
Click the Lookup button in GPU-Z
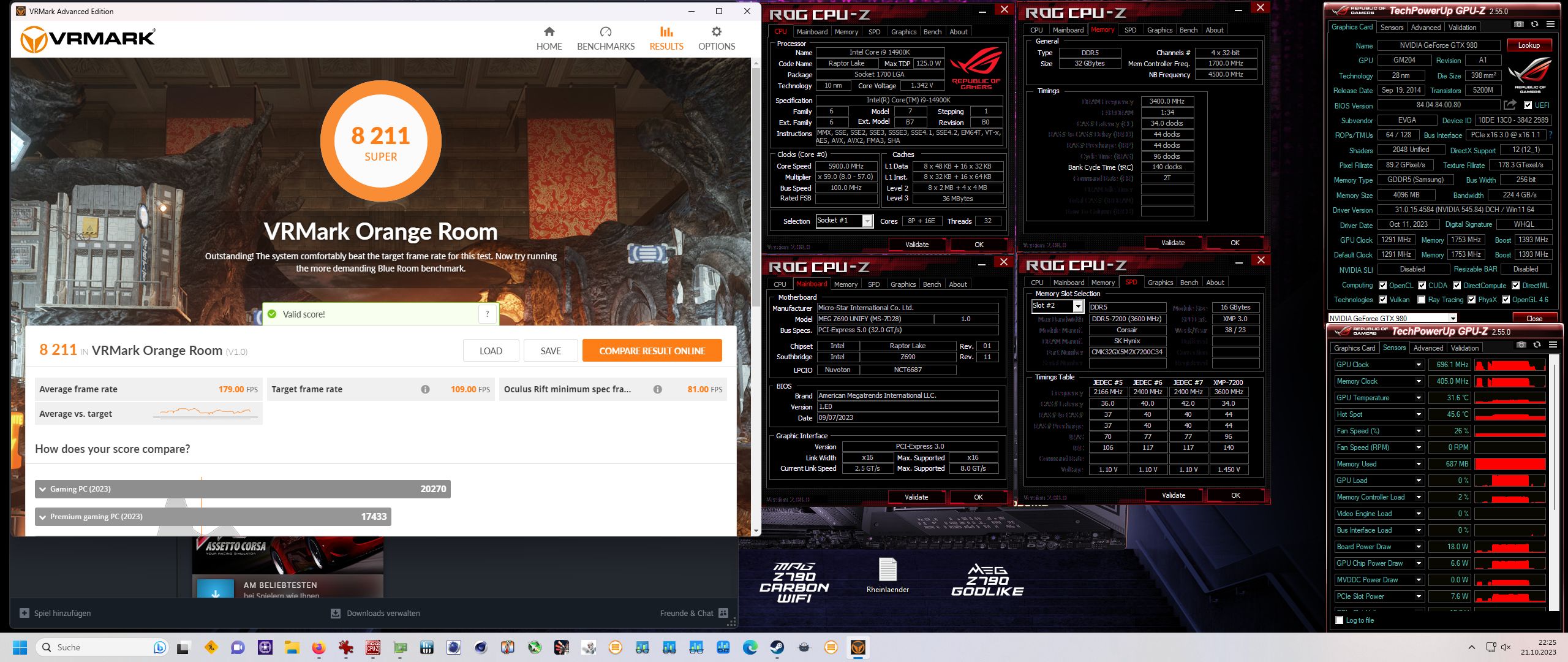(x=1529, y=45)
